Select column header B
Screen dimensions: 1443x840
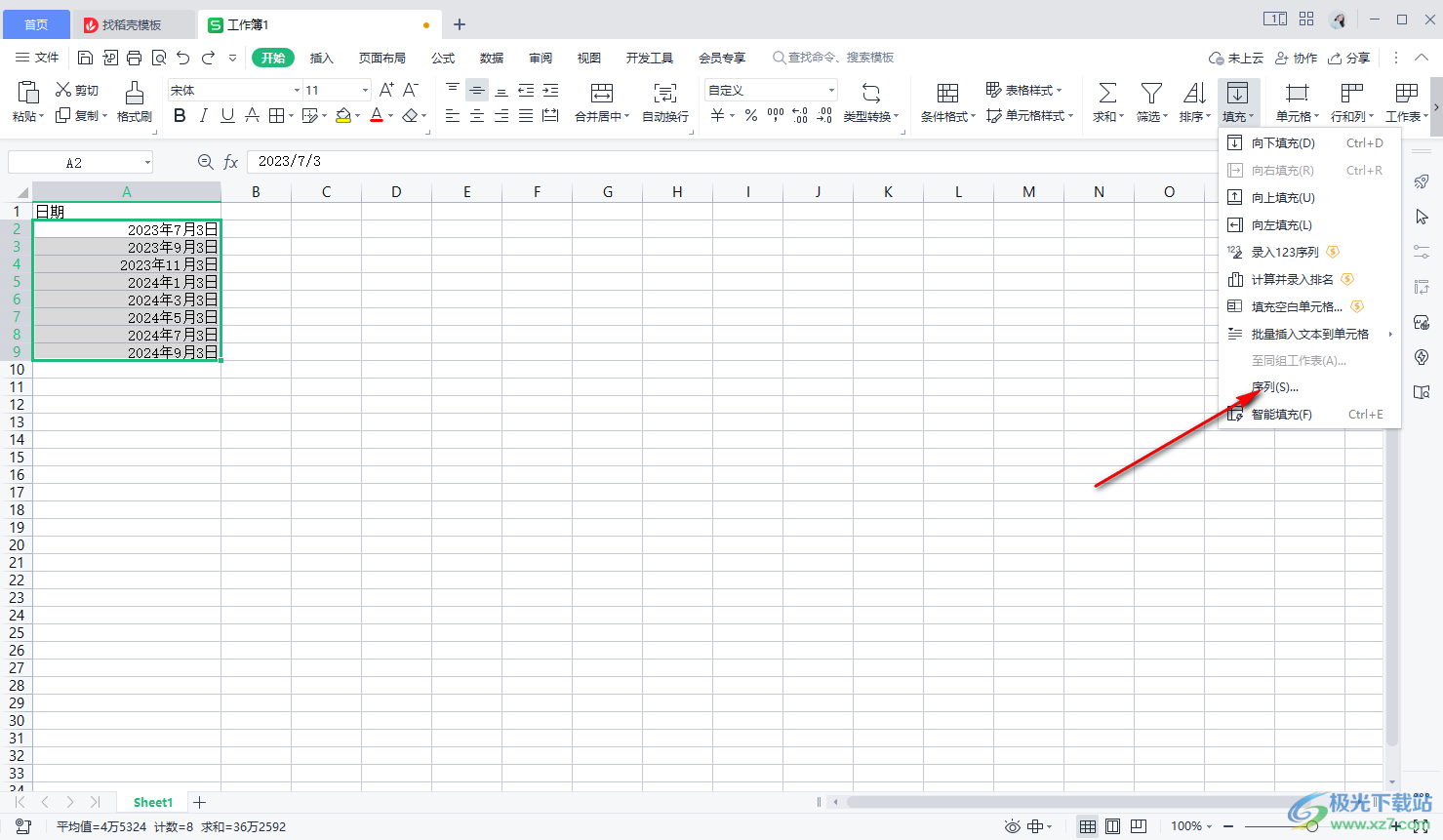coord(256,192)
